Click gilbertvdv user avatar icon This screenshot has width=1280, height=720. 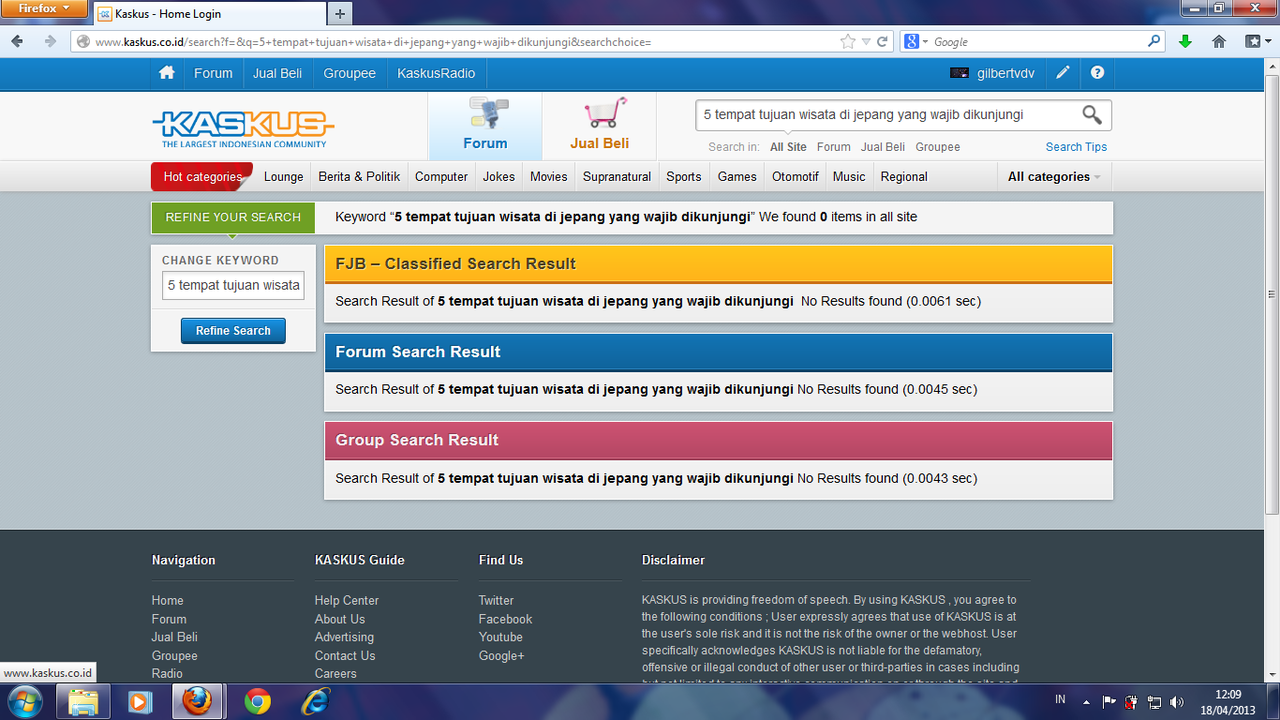pyautogui.click(x=959, y=73)
